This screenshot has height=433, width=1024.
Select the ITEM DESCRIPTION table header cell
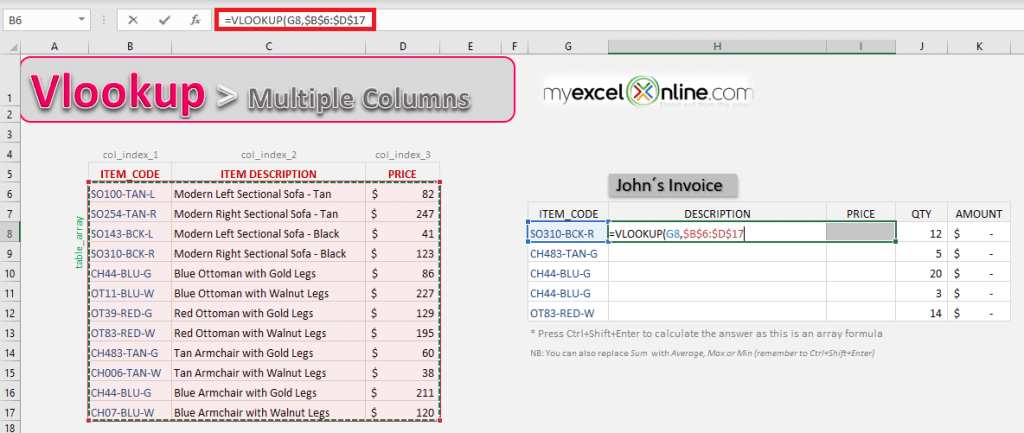(269, 174)
